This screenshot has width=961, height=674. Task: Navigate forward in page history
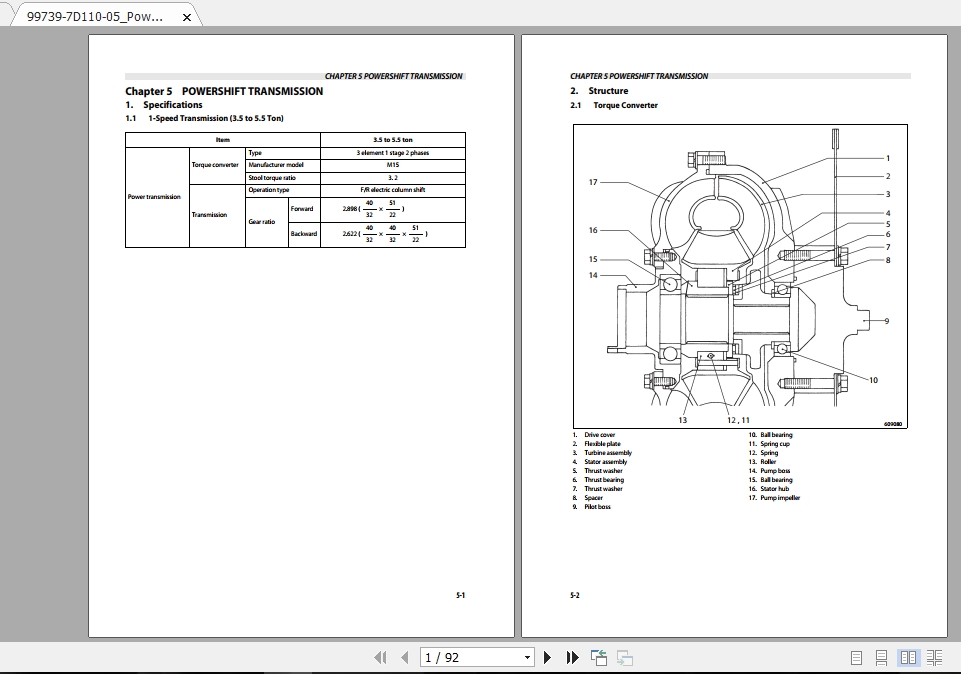coord(626,657)
